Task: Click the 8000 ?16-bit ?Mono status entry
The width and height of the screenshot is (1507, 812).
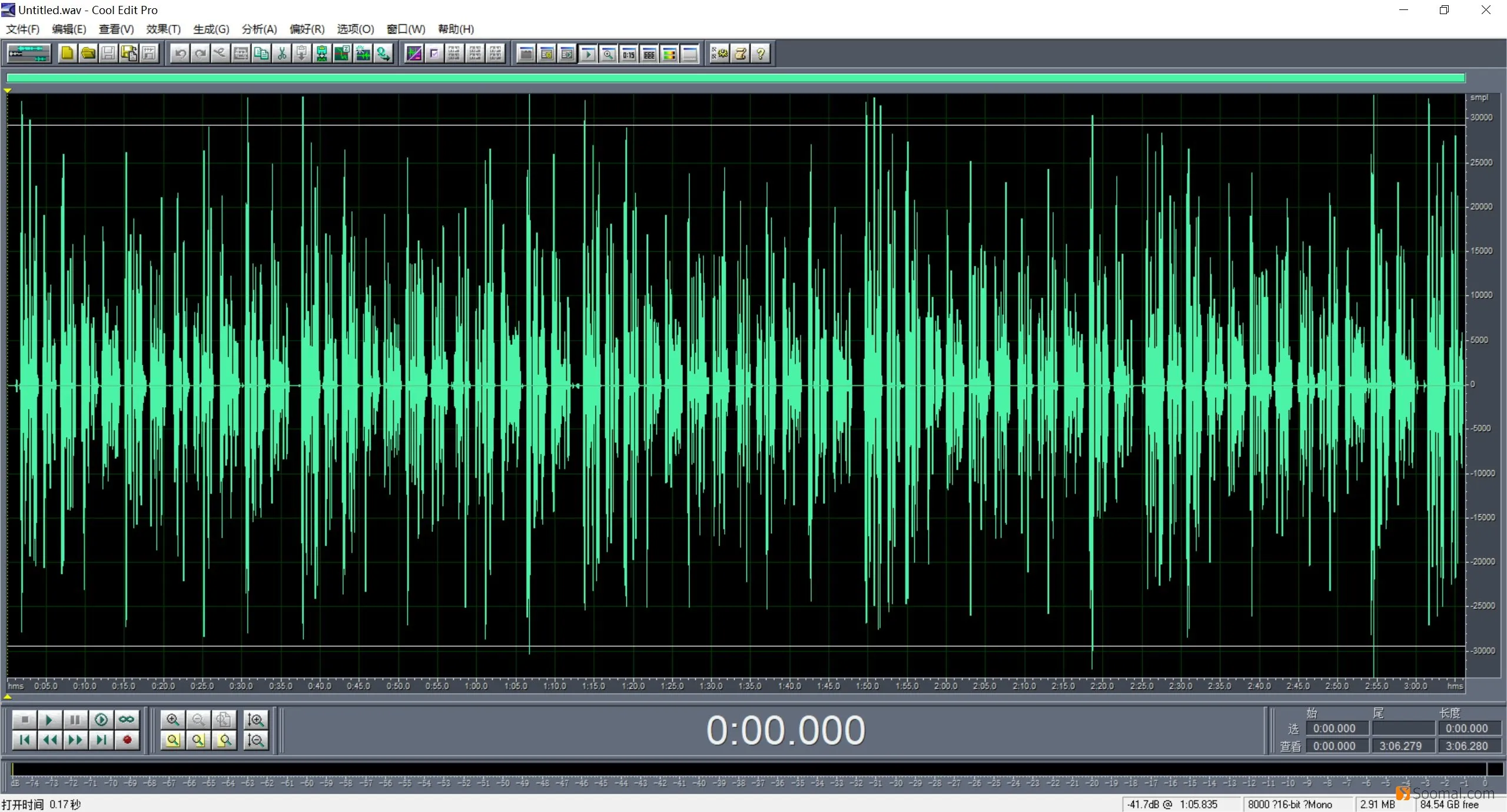Action: tap(1290, 804)
